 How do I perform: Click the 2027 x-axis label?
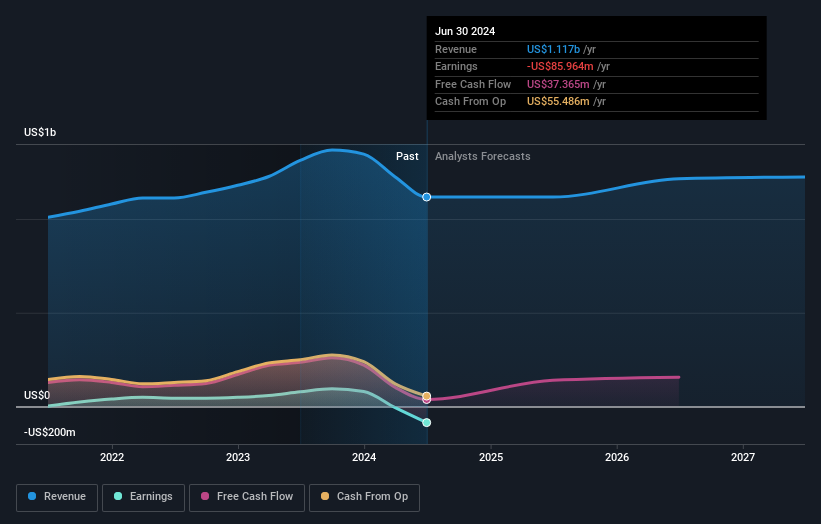coord(742,457)
